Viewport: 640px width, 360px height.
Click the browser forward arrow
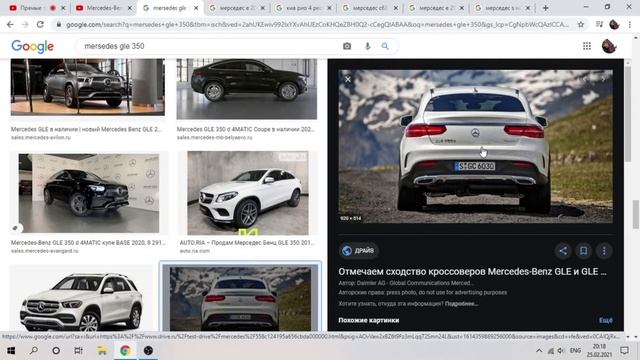coord(25,24)
